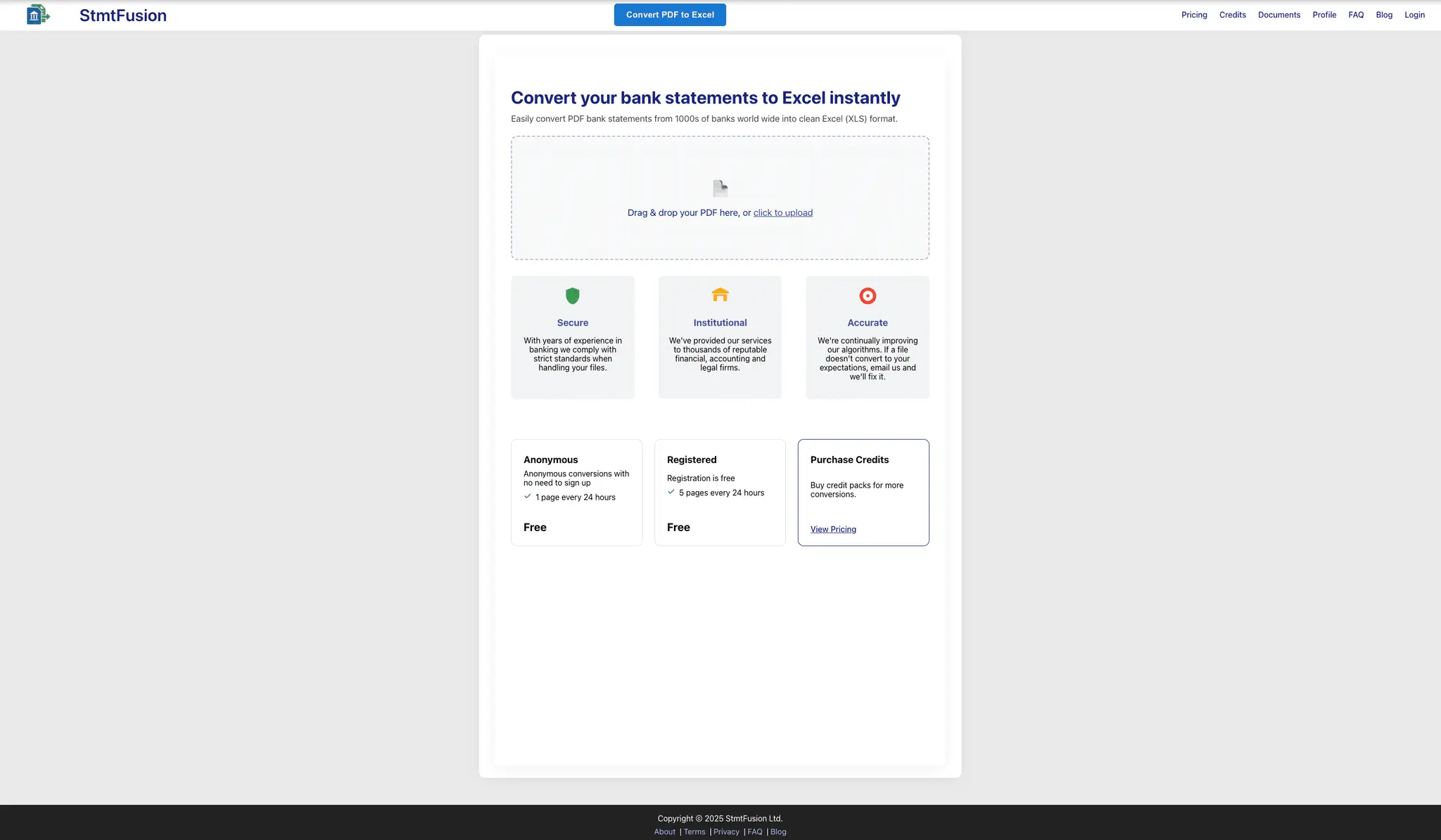Visit Blog via the header navigation

[x=1384, y=15]
